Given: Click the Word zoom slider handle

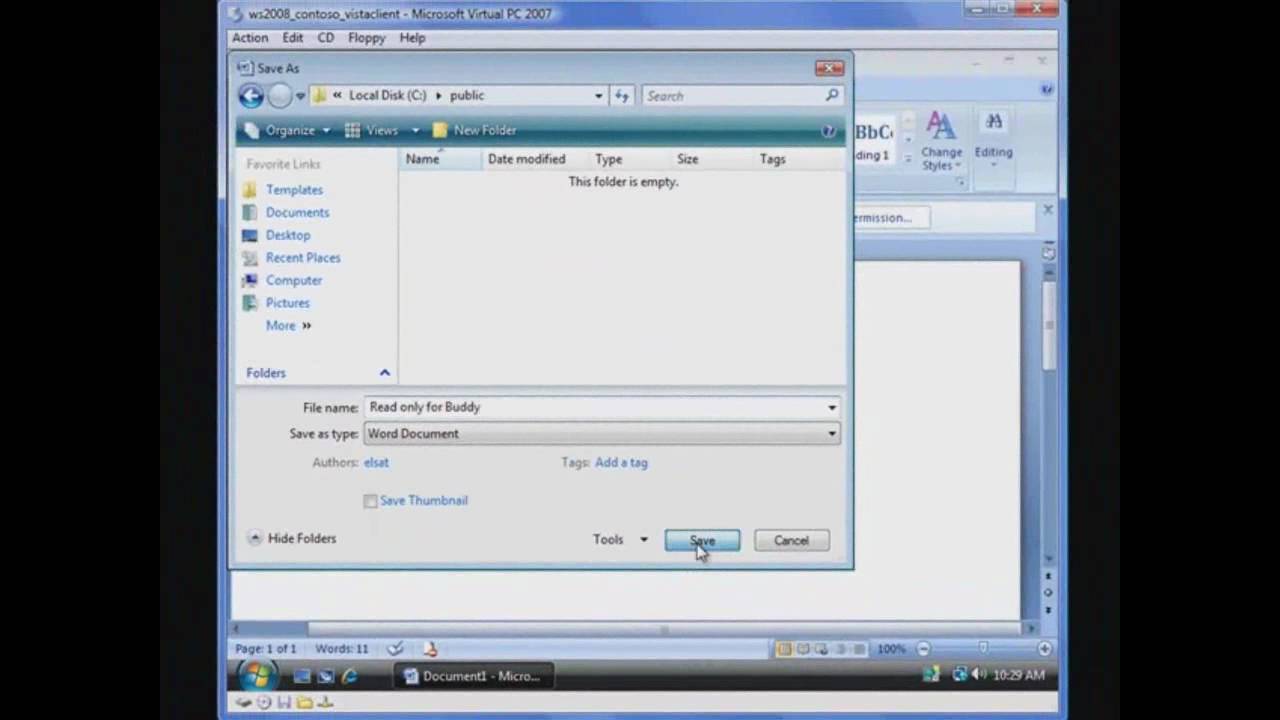Looking at the screenshot, I should click(983, 649).
